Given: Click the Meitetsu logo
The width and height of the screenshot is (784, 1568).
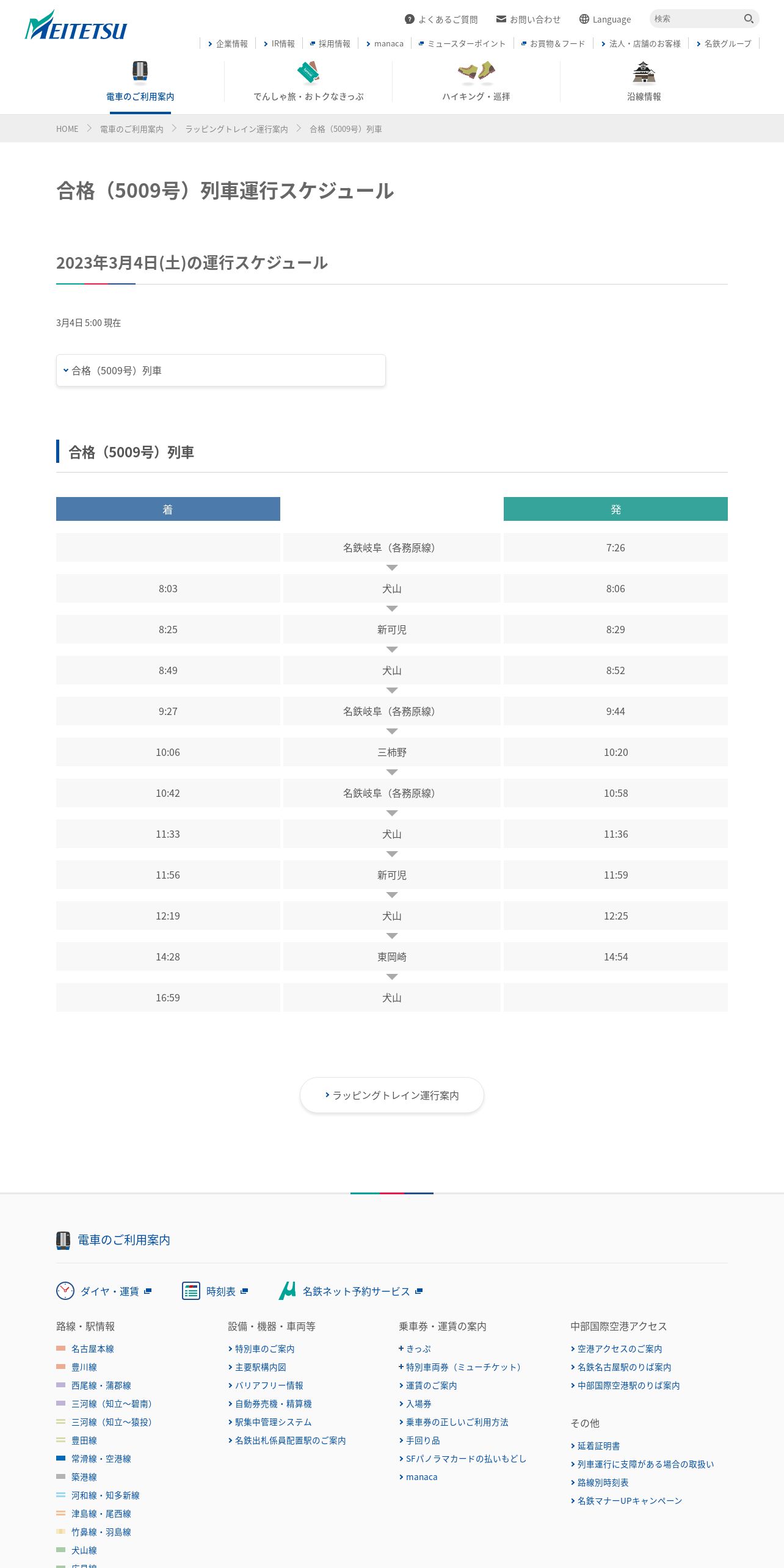Looking at the screenshot, I should [x=76, y=25].
